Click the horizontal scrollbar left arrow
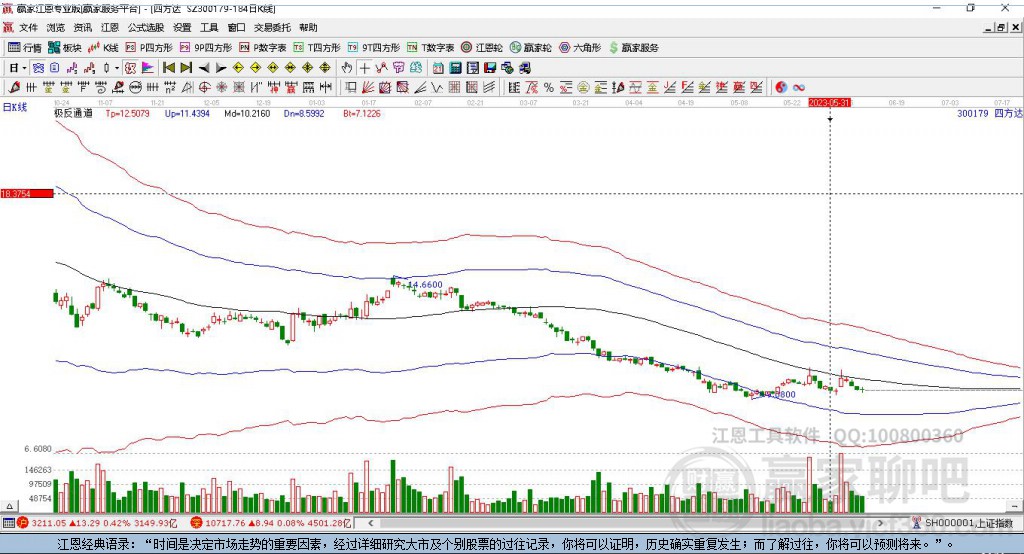Image resolution: width=1024 pixels, height=554 pixels. (x=370, y=523)
